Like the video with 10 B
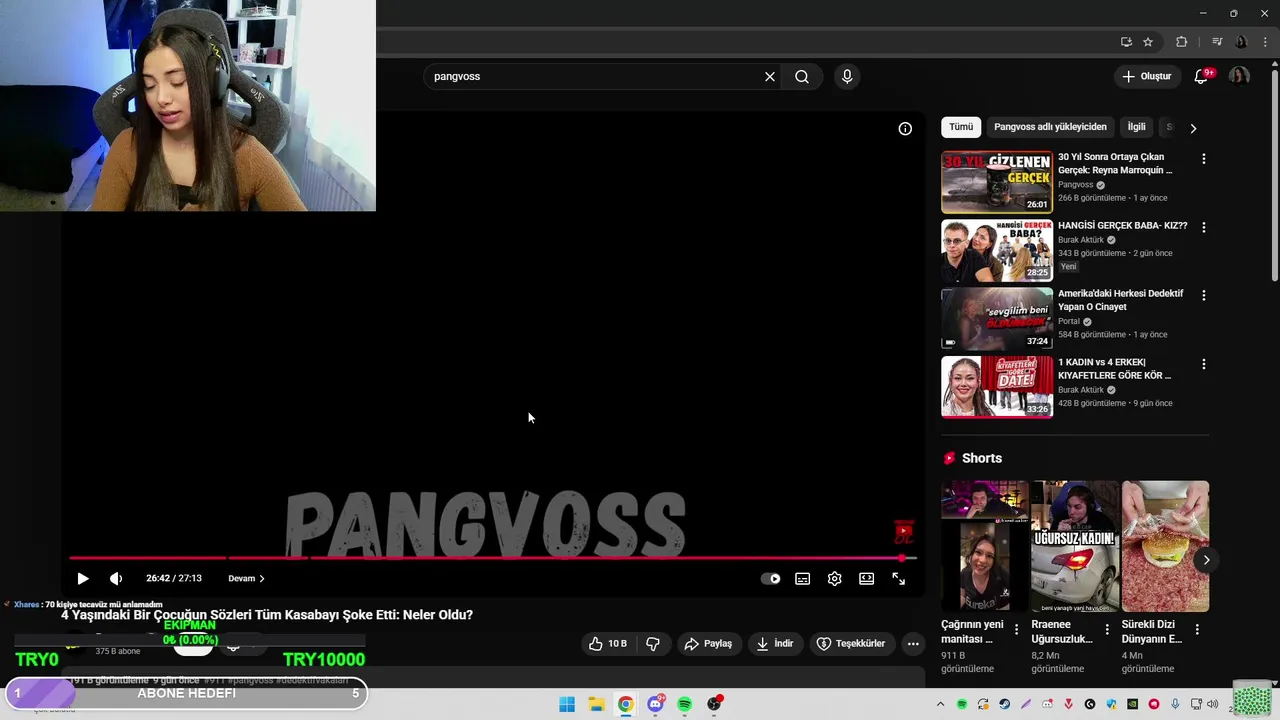 (x=607, y=644)
